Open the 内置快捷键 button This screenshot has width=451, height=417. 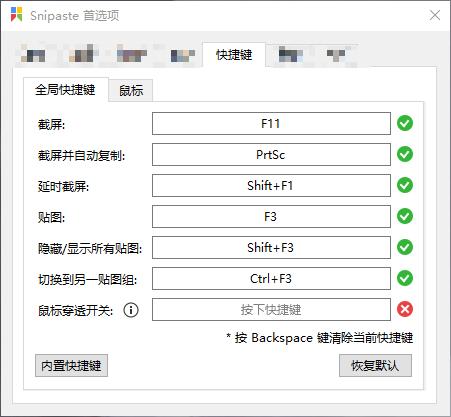71,366
